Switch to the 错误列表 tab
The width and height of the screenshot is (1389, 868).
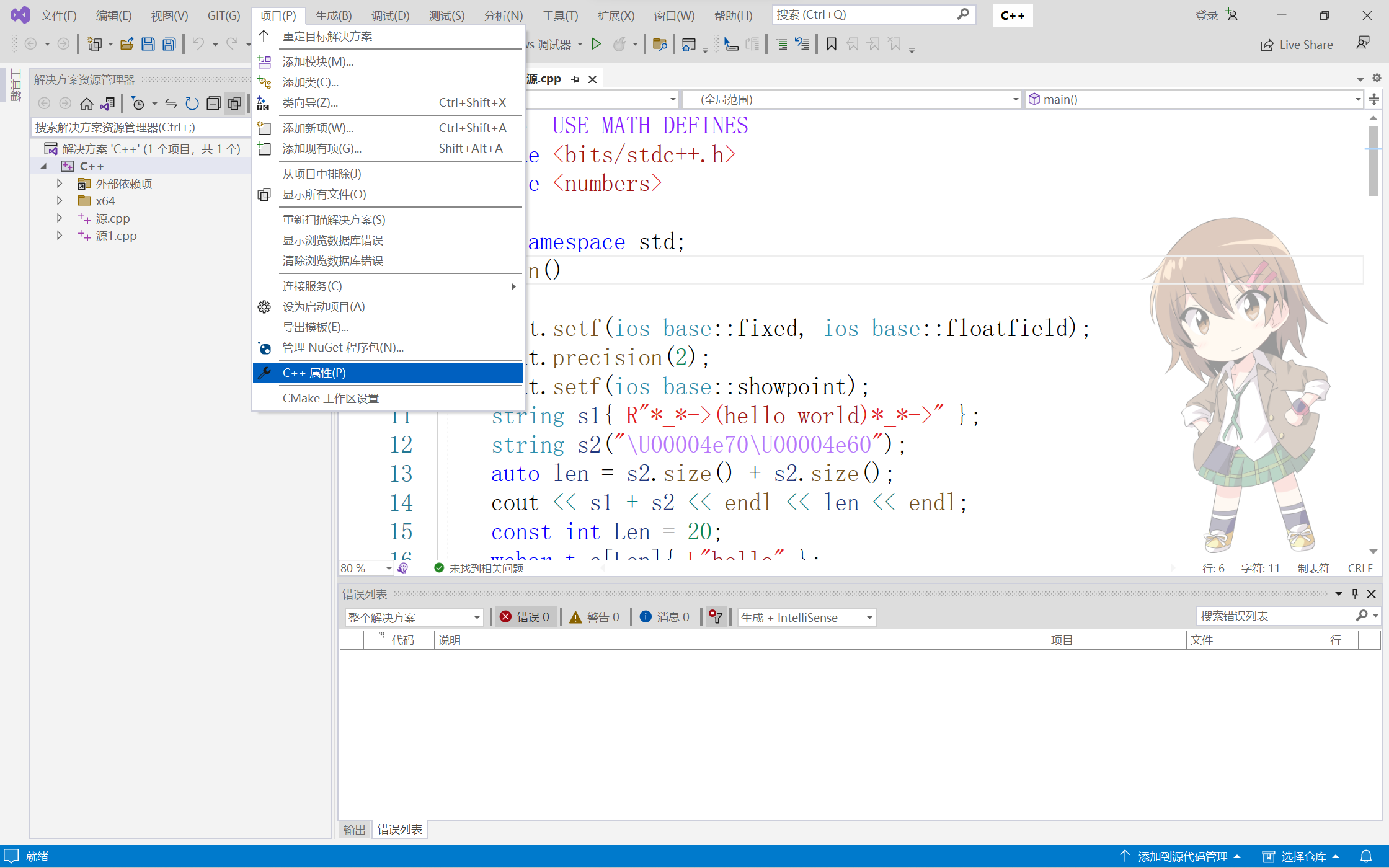[400, 830]
